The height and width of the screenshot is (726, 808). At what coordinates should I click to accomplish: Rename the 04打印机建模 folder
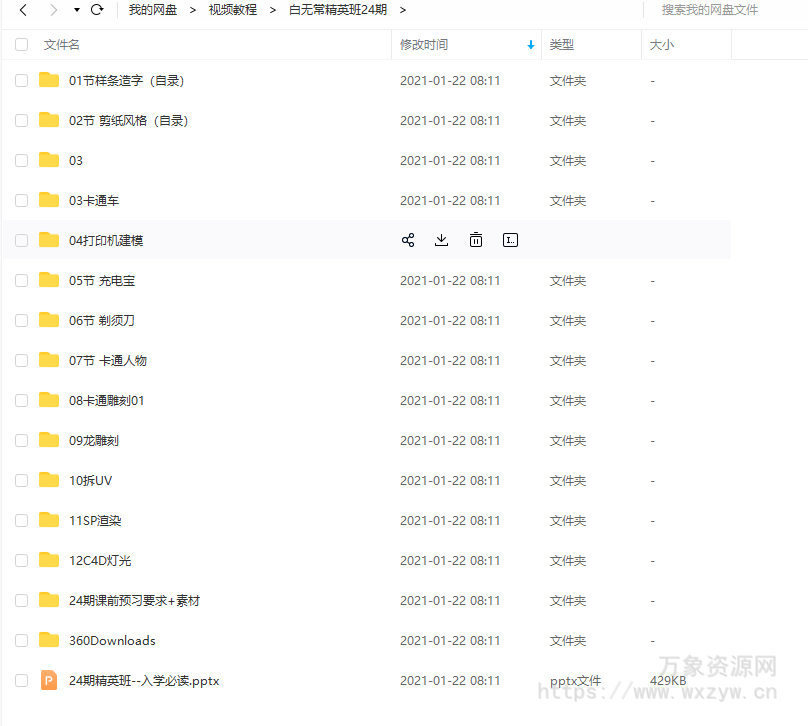[510, 240]
